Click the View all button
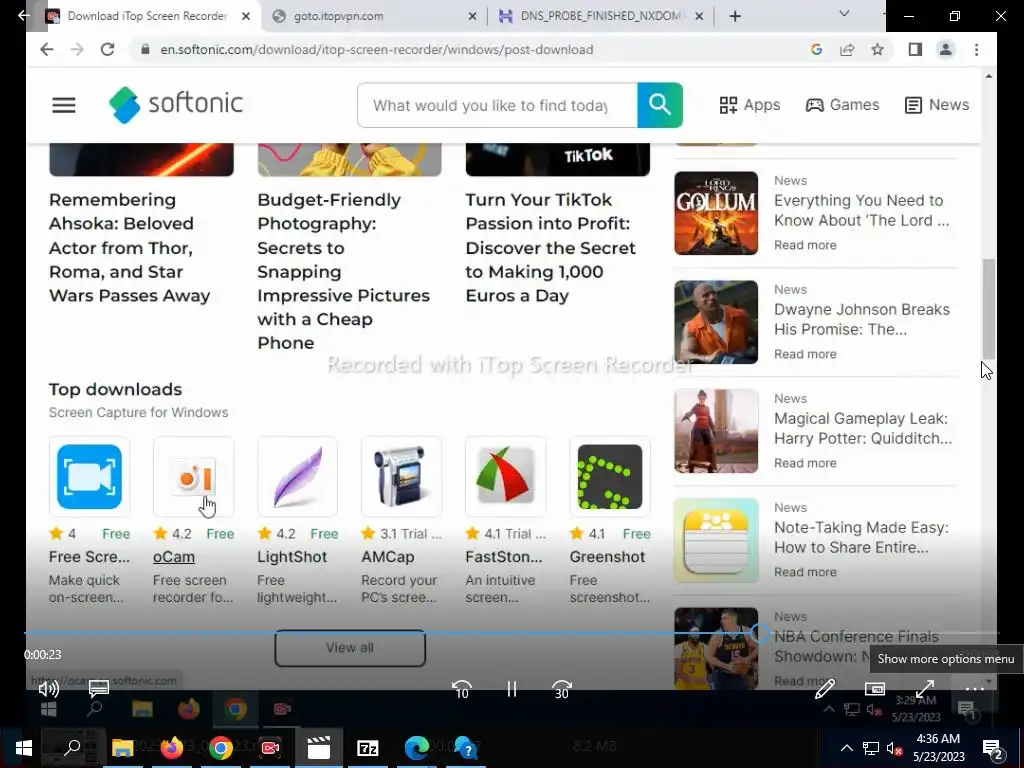This screenshot has height=768, width=1024. pyautogui.click(x=350, y=648)
